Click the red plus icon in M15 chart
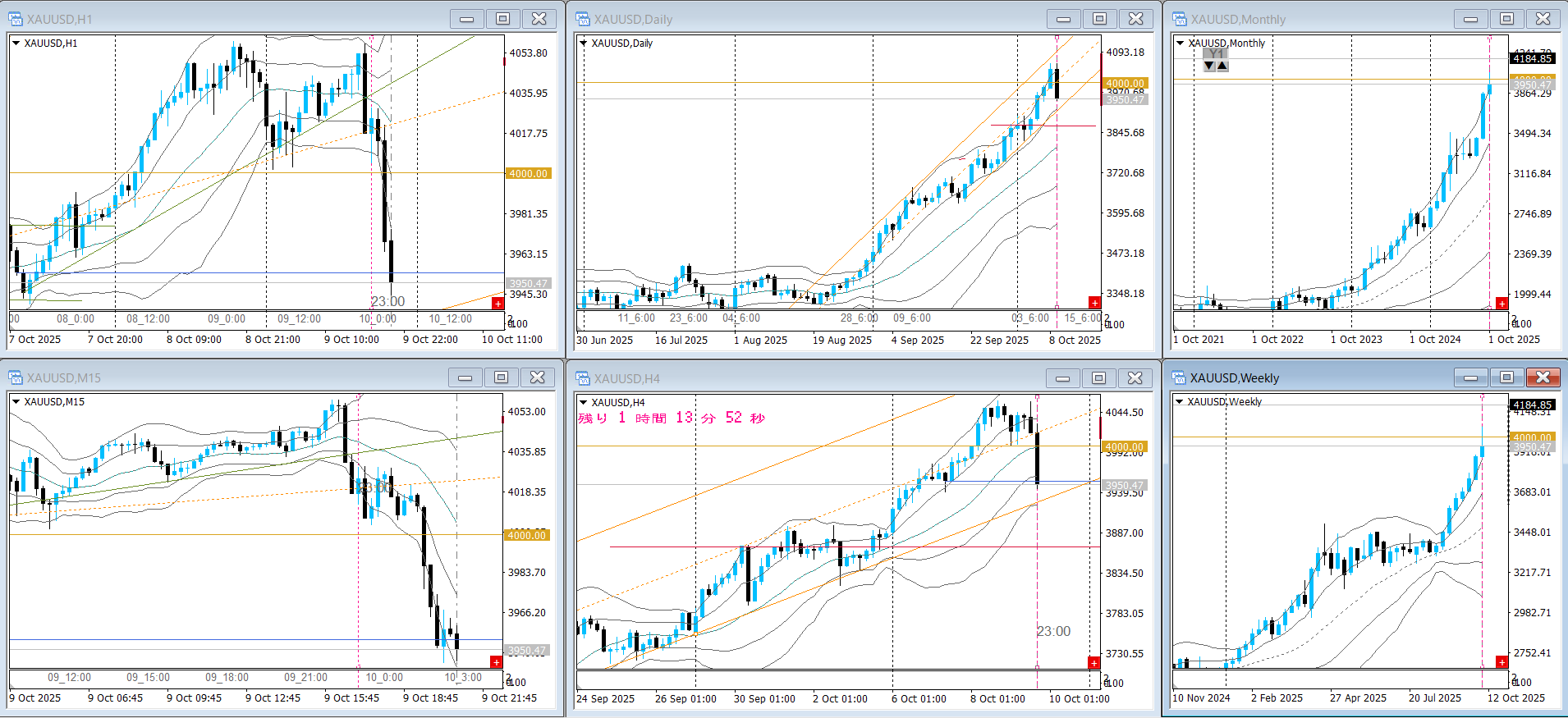This screenshot has height=718, width=1568. click(496, 662)
